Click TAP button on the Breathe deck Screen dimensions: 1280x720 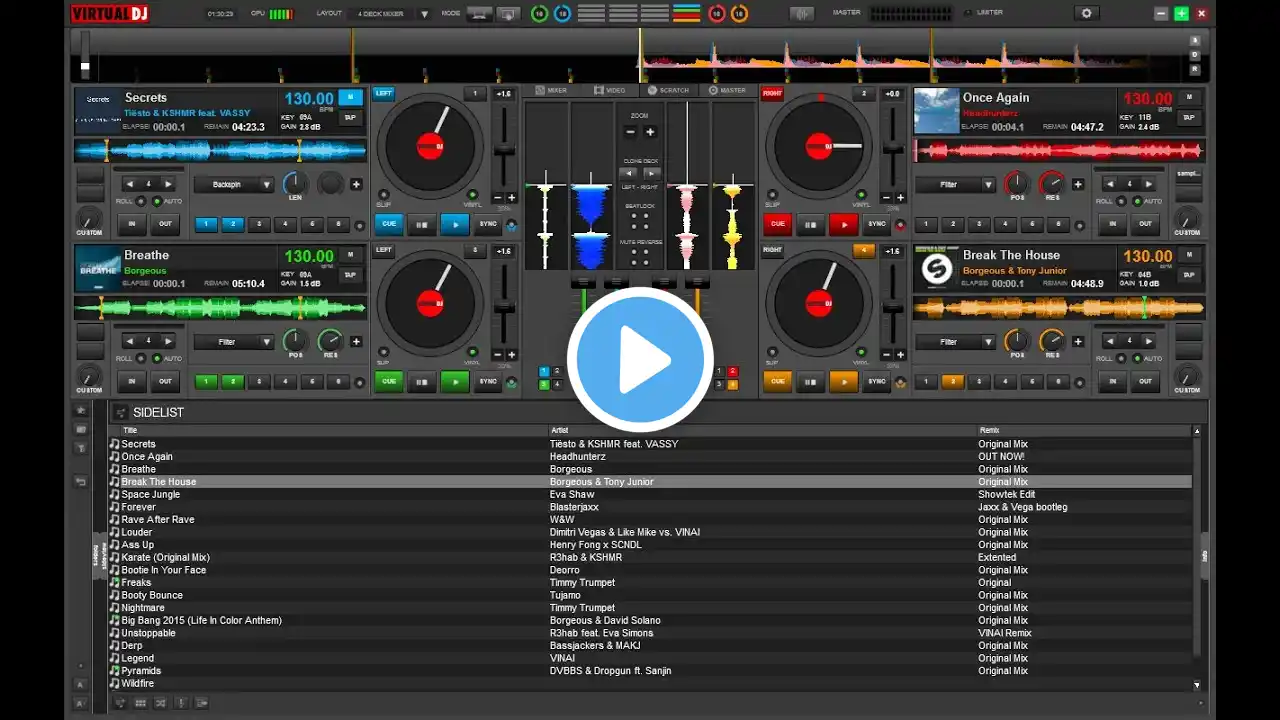pos(350,274)
